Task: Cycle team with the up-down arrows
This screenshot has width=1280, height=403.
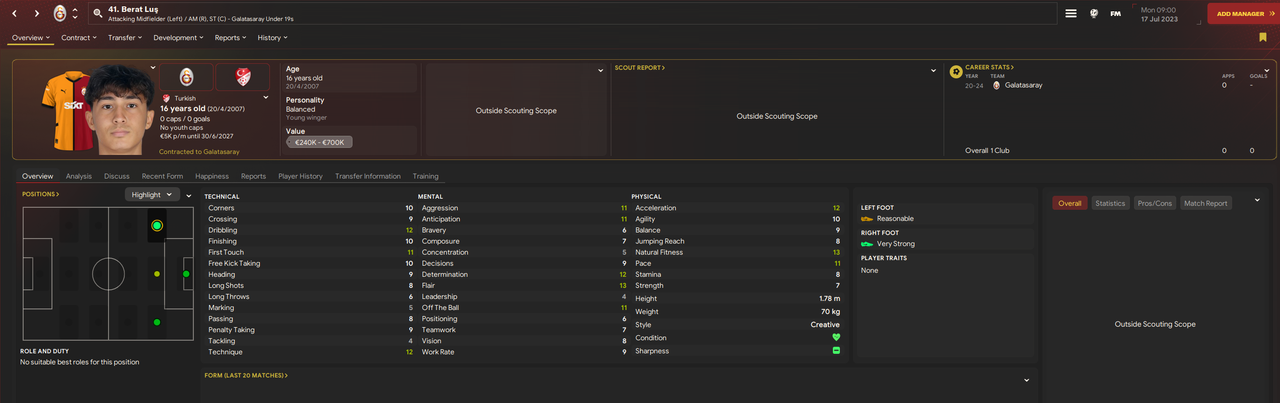Action: point(75,14)
